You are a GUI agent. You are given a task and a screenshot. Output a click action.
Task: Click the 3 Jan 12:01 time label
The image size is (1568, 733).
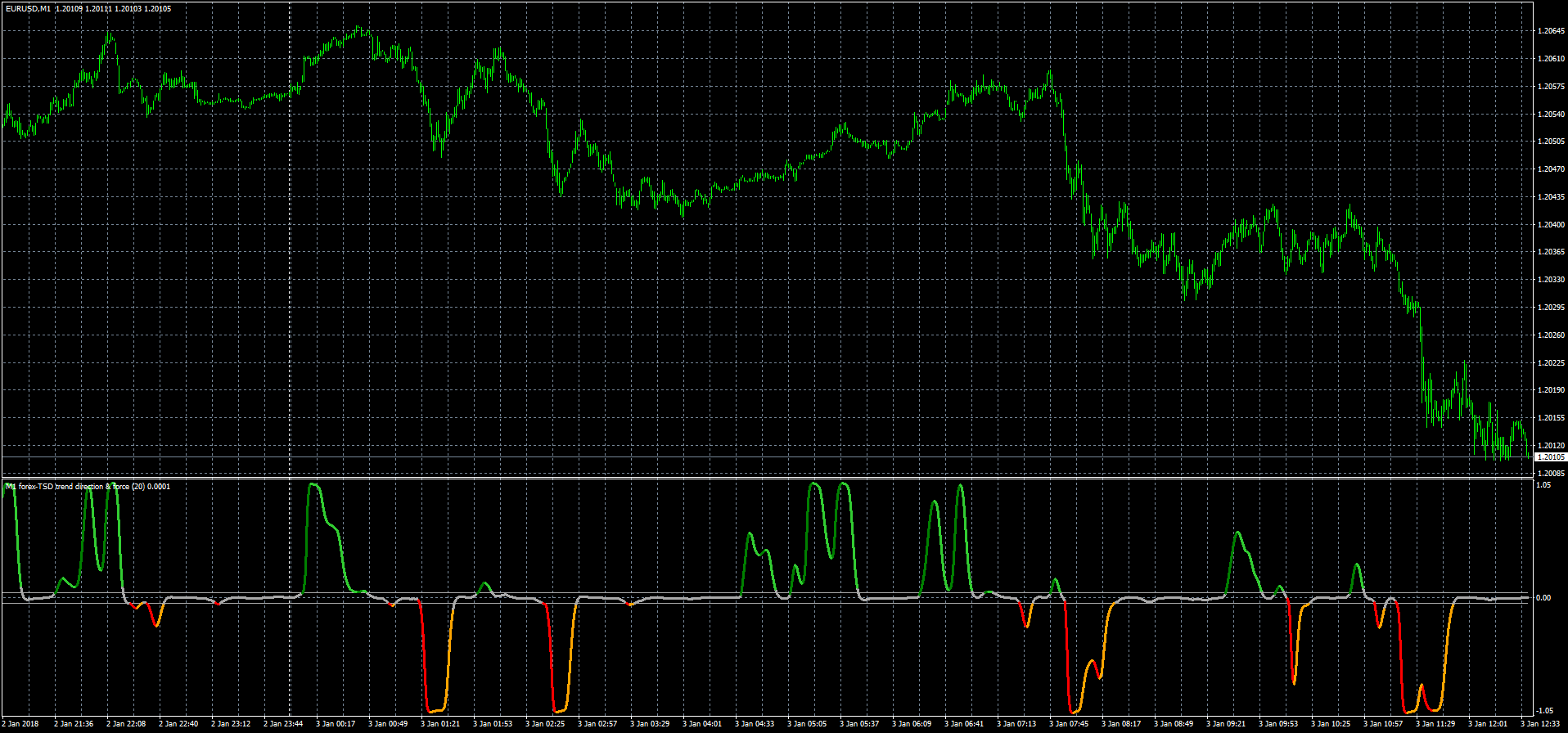[x=1488, y=724]
